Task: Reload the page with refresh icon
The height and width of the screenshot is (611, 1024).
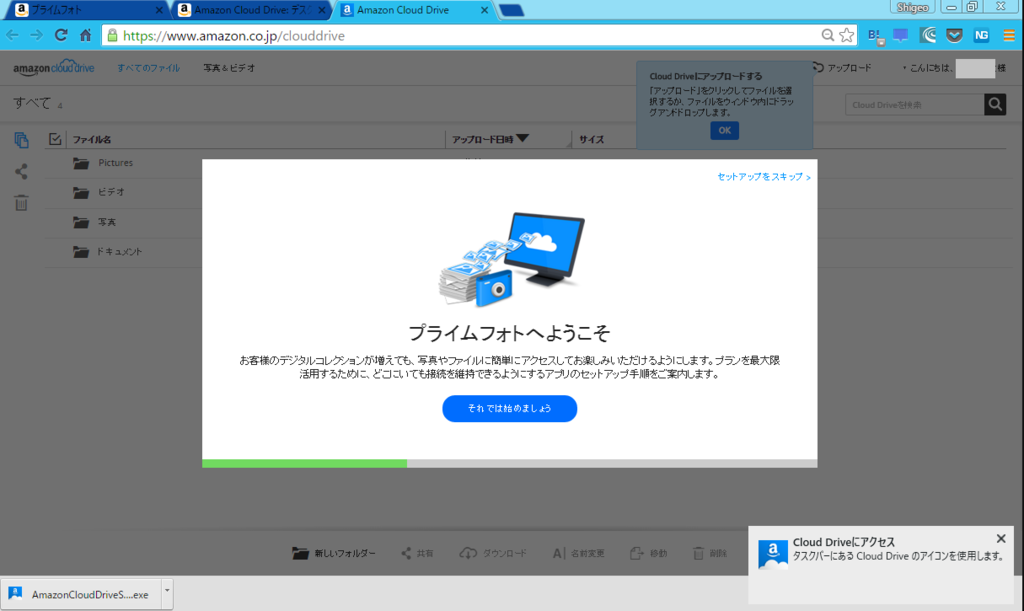Action: coord(61,35)
